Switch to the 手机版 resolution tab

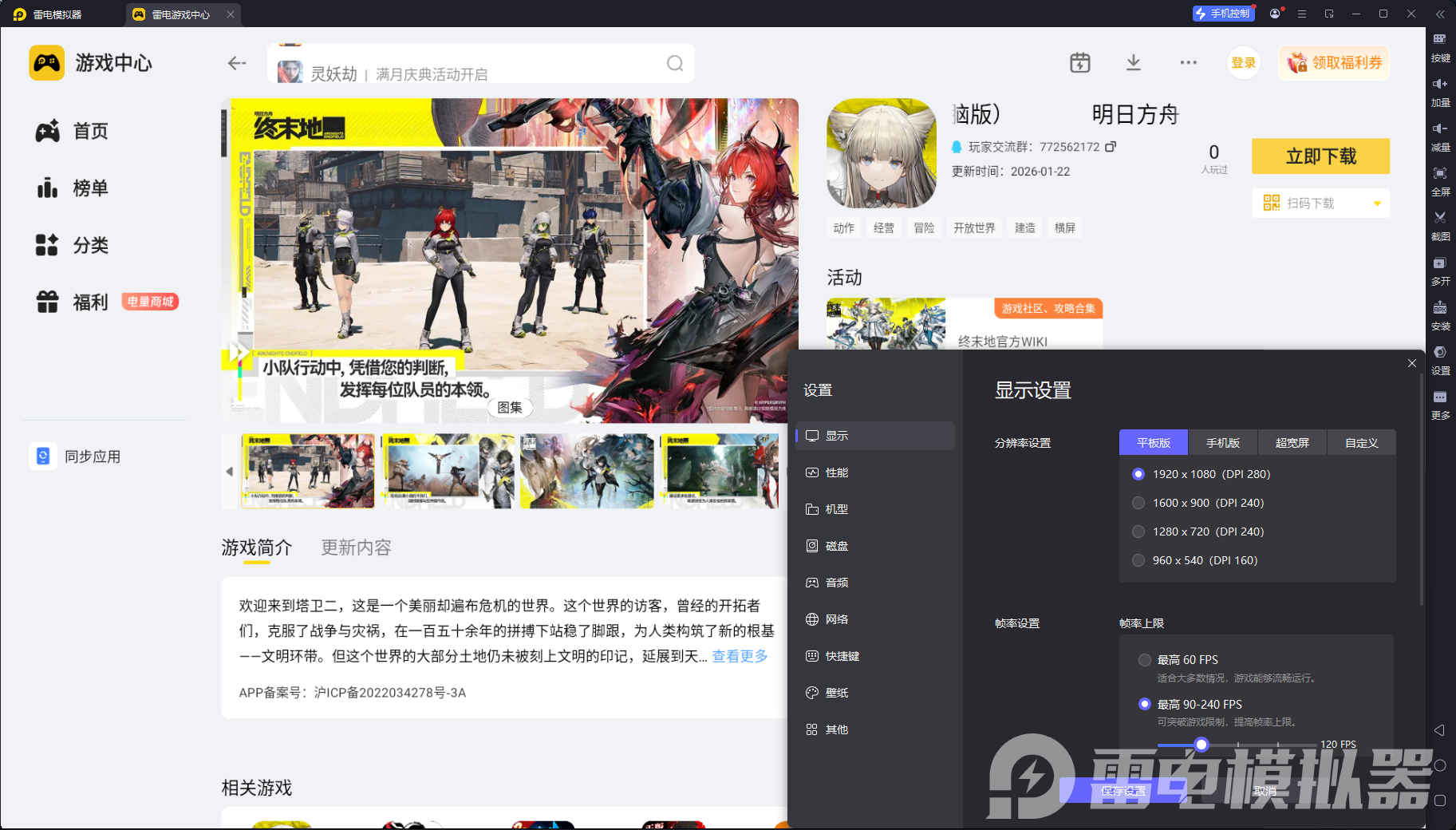coord(1222,443)
